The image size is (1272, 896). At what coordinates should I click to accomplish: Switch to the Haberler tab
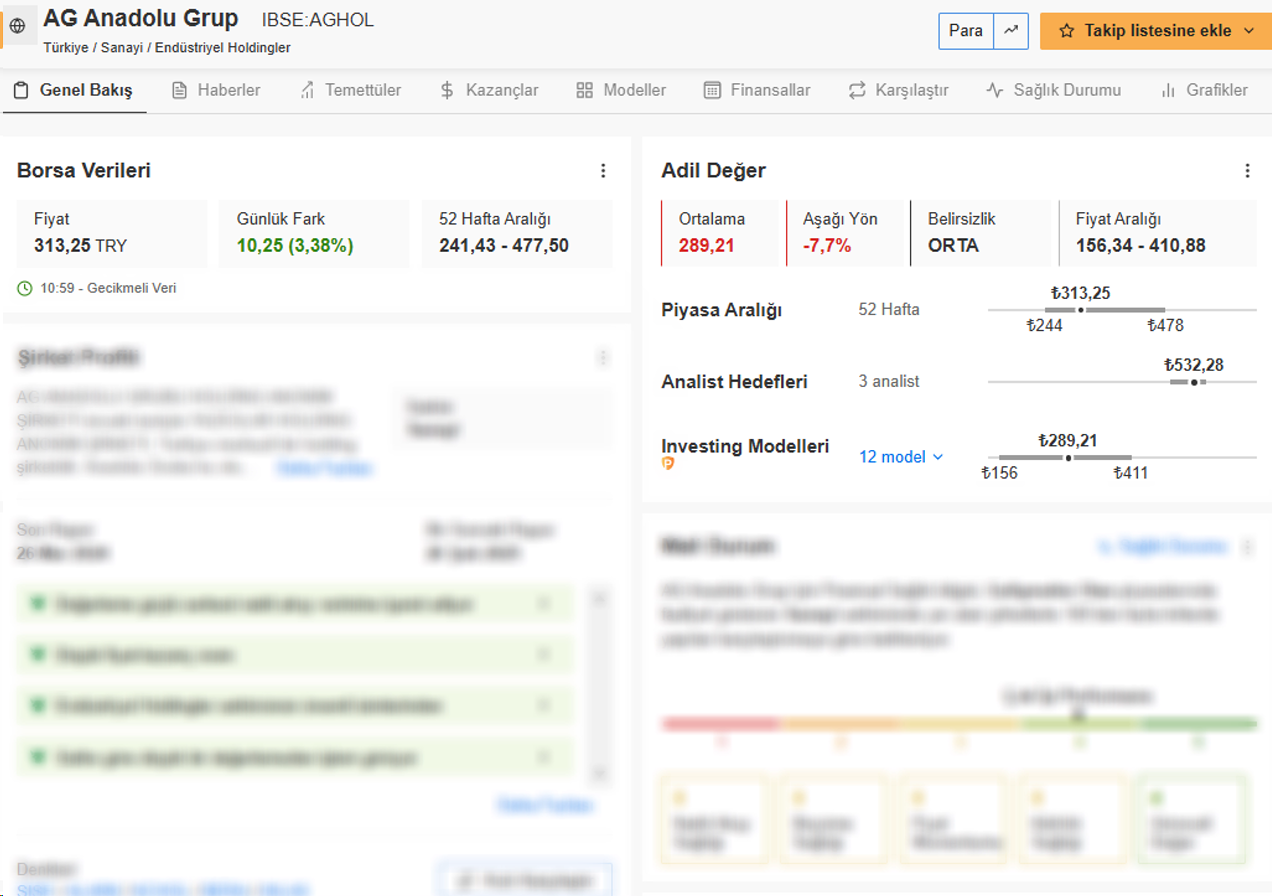click(x=216, y=90)
